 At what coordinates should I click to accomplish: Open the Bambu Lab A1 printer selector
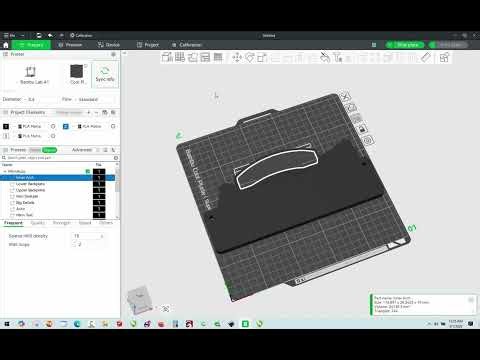click(32, 75)
